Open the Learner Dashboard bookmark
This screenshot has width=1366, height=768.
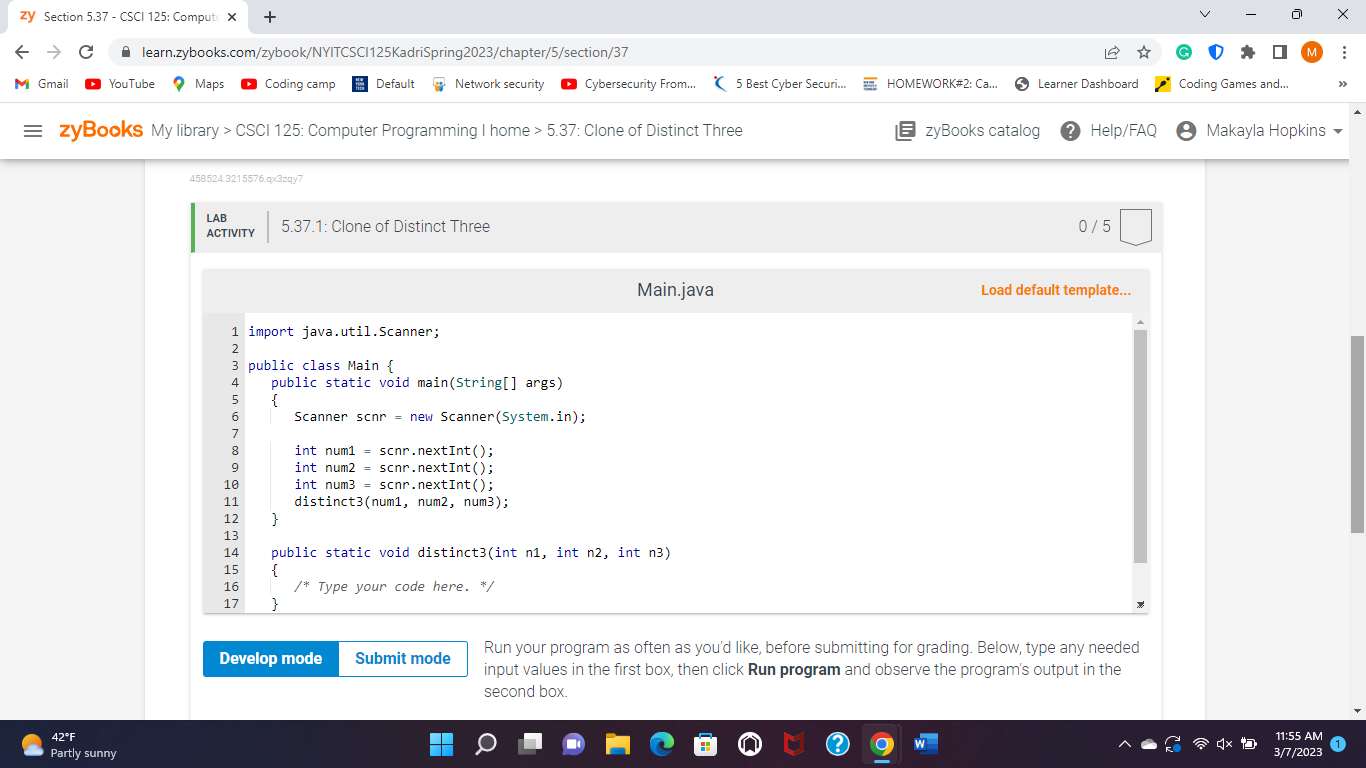coord(1076,84)
